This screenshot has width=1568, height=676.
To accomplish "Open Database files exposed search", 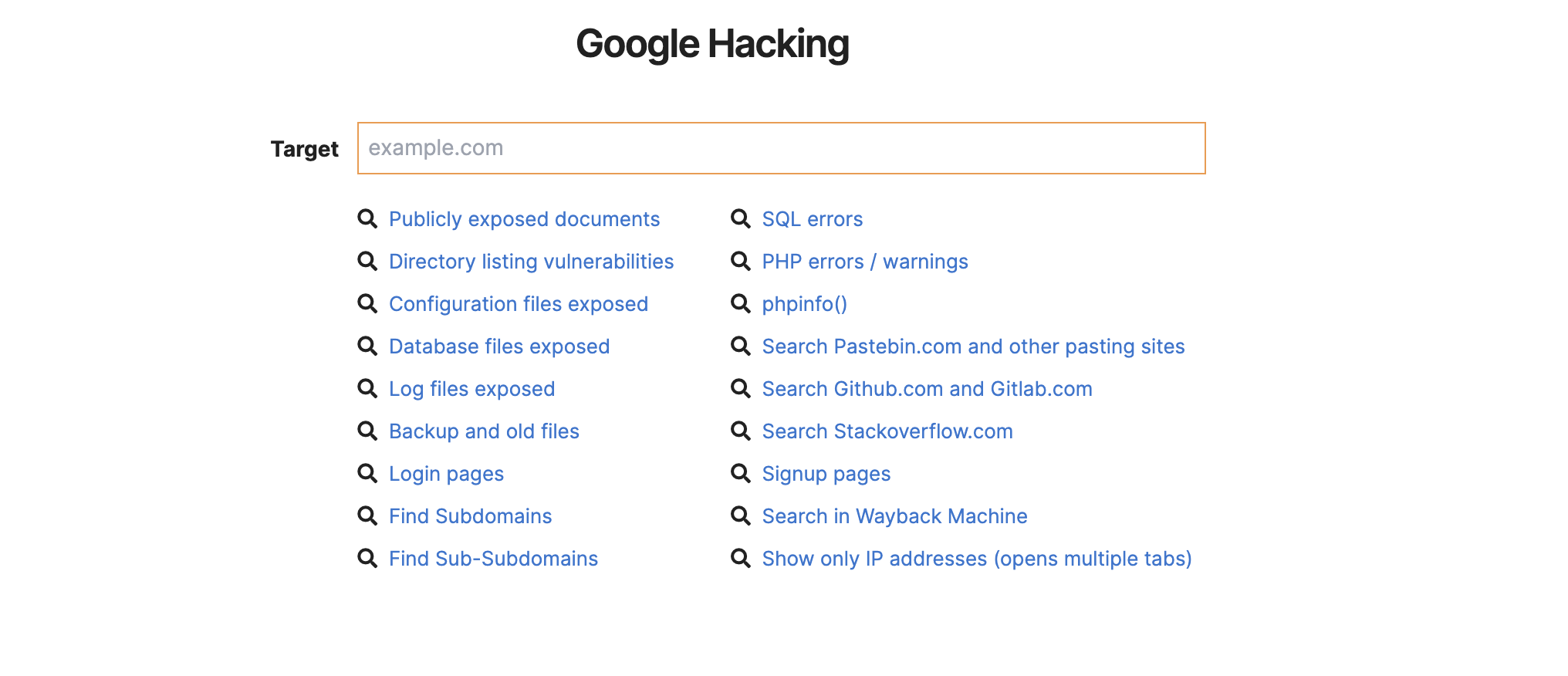I will [498, 346].
